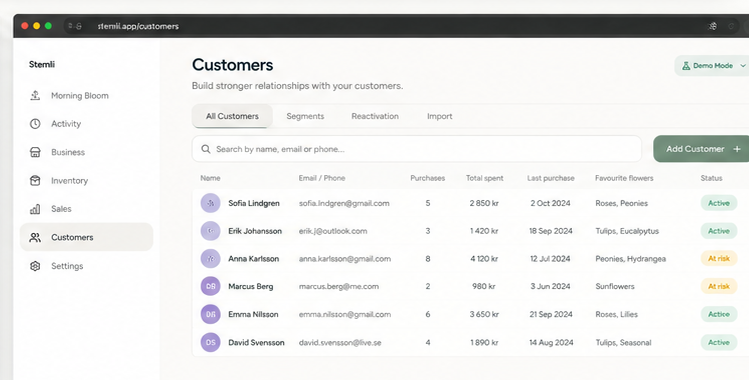Click the Business storefront icon
This screenshot has width=749, height=380.
[x=35, y=152]
